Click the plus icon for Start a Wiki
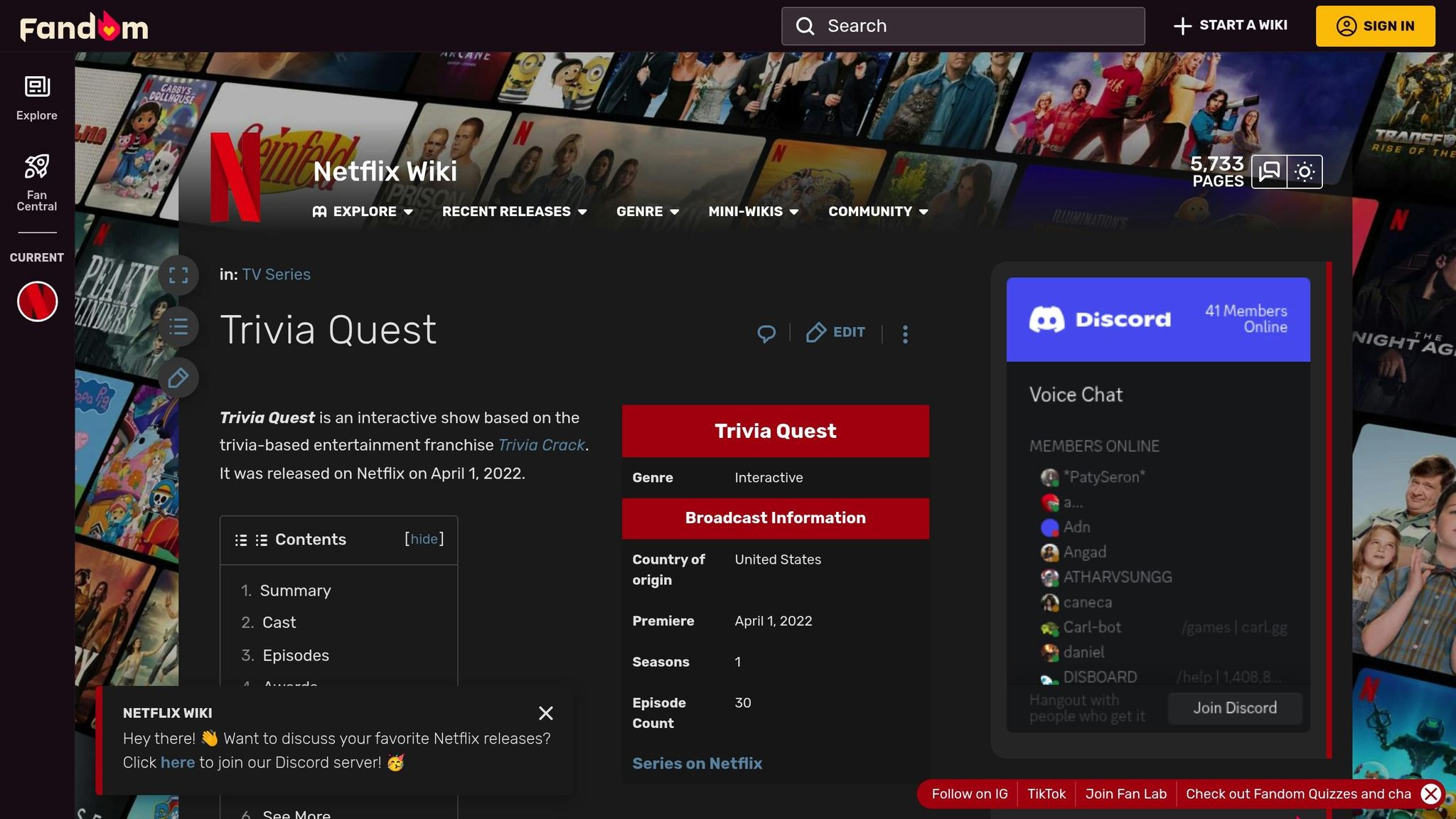The image size is (1456, 819). 1182,26
